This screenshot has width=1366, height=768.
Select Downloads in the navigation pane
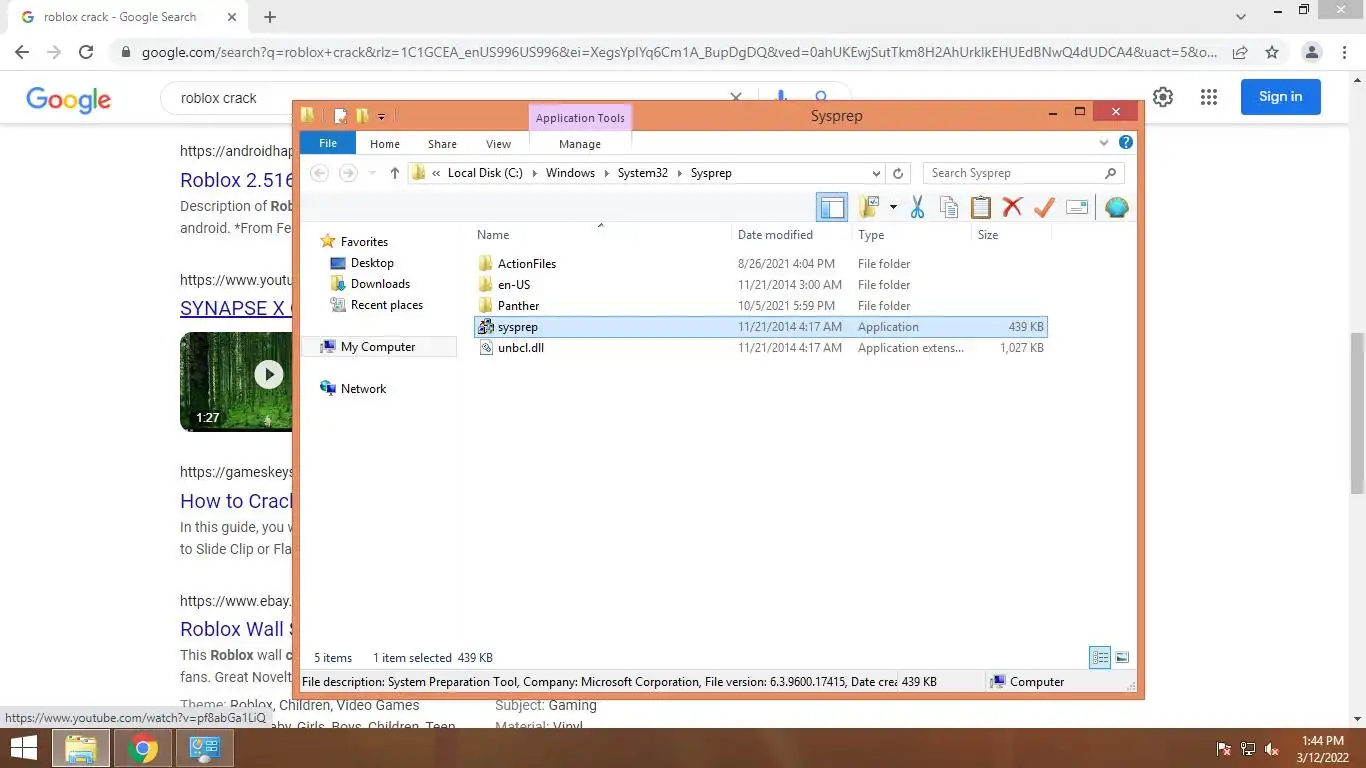tap(380, 284)
